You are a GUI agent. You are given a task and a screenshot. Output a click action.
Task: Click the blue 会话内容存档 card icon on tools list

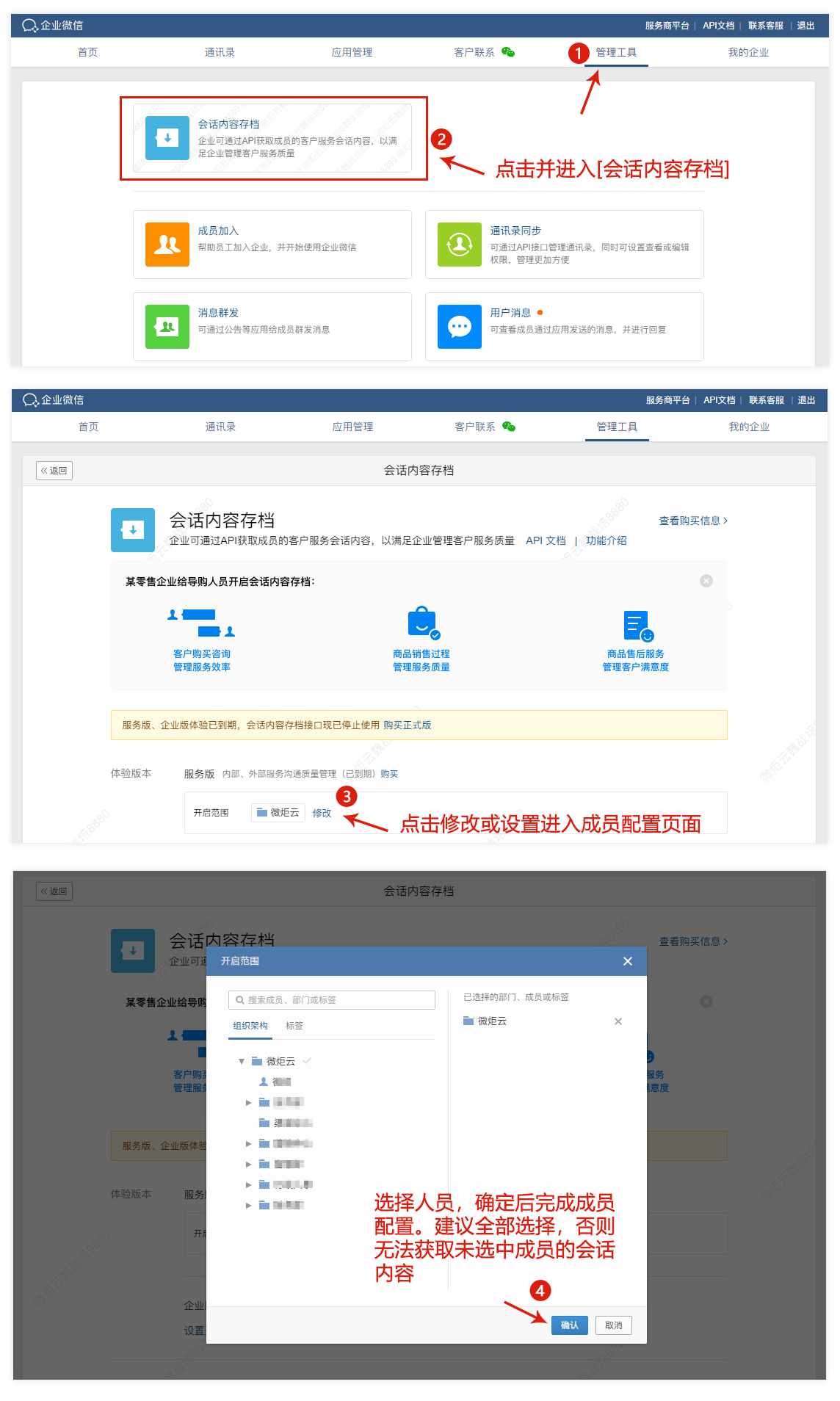click(167, 137)
